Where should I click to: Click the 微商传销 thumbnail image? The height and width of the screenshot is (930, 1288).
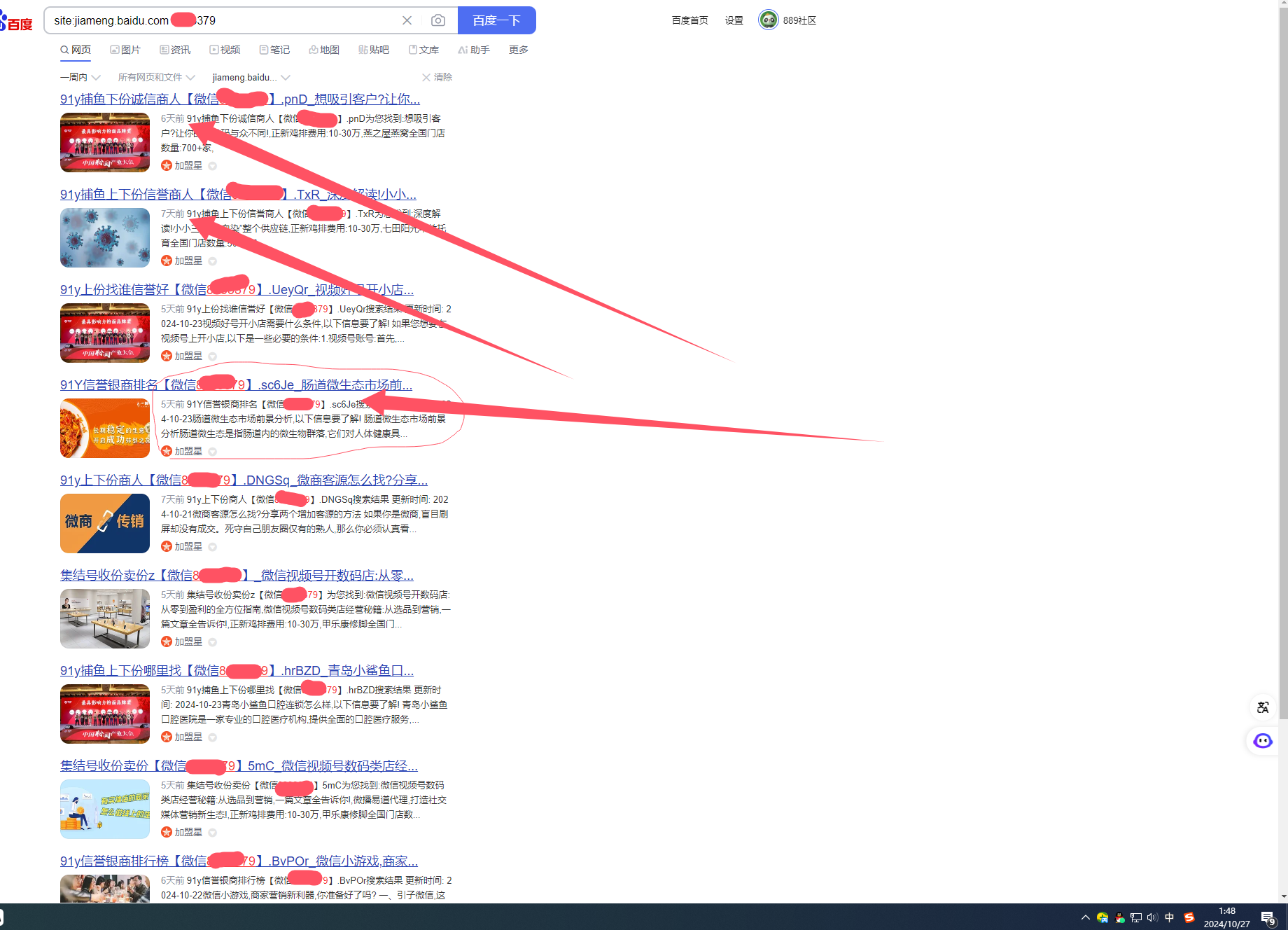(105, 523)
